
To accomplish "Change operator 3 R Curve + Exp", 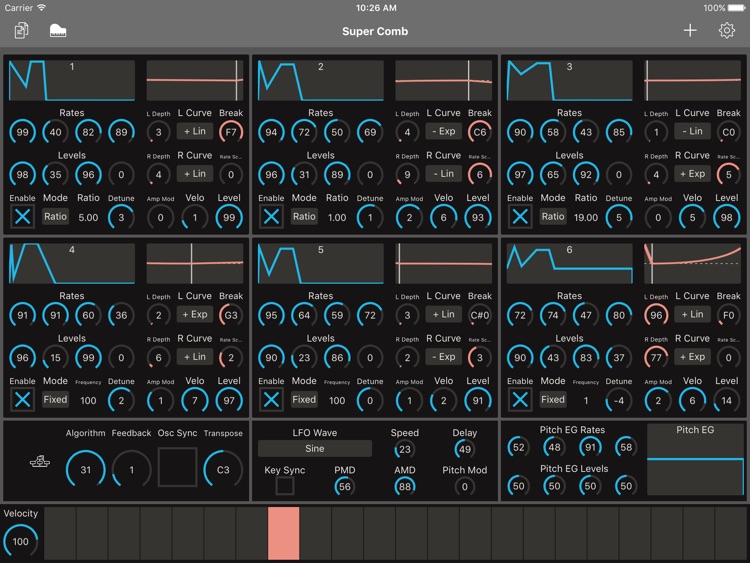I will click(x=692, y=174).
